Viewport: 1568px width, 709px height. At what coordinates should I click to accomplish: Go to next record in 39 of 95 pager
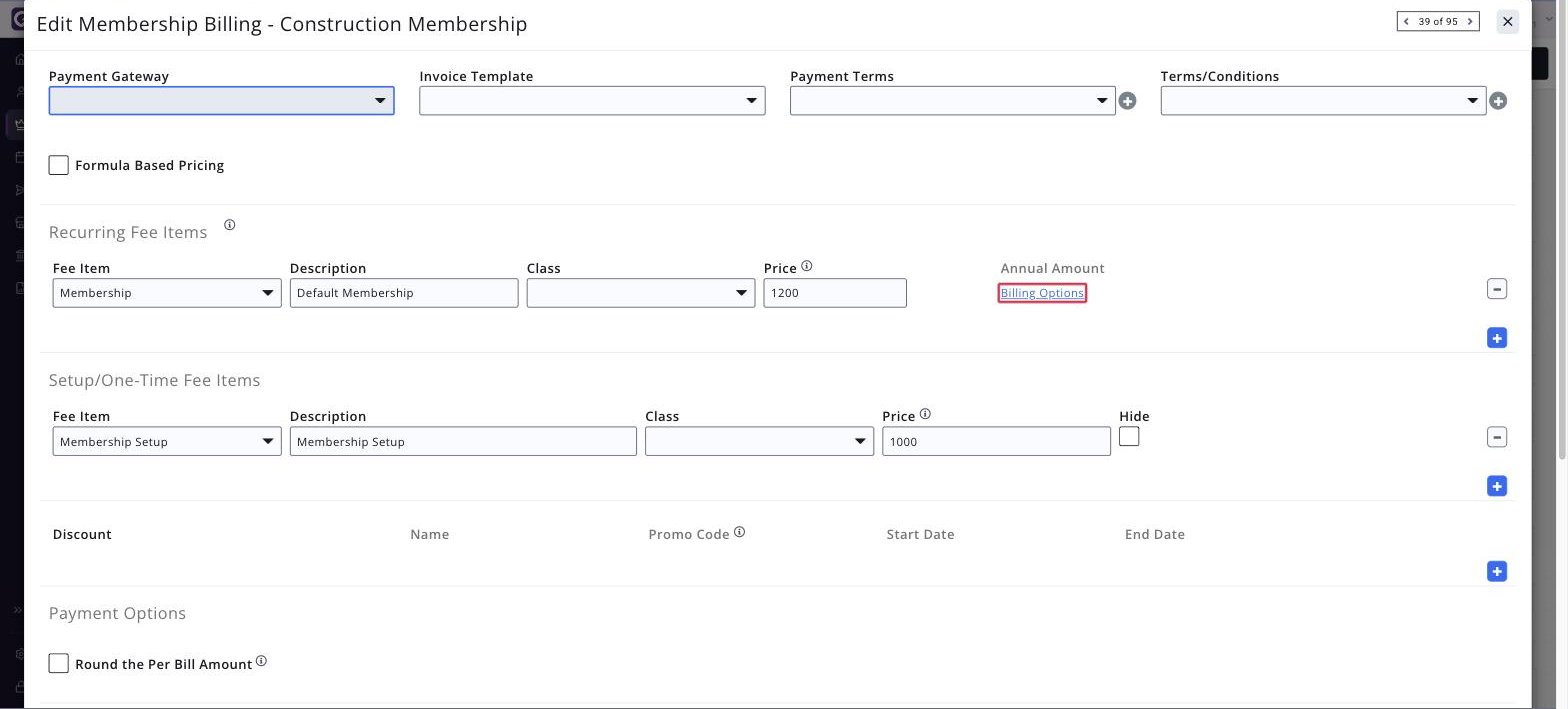coord(1470,21)
